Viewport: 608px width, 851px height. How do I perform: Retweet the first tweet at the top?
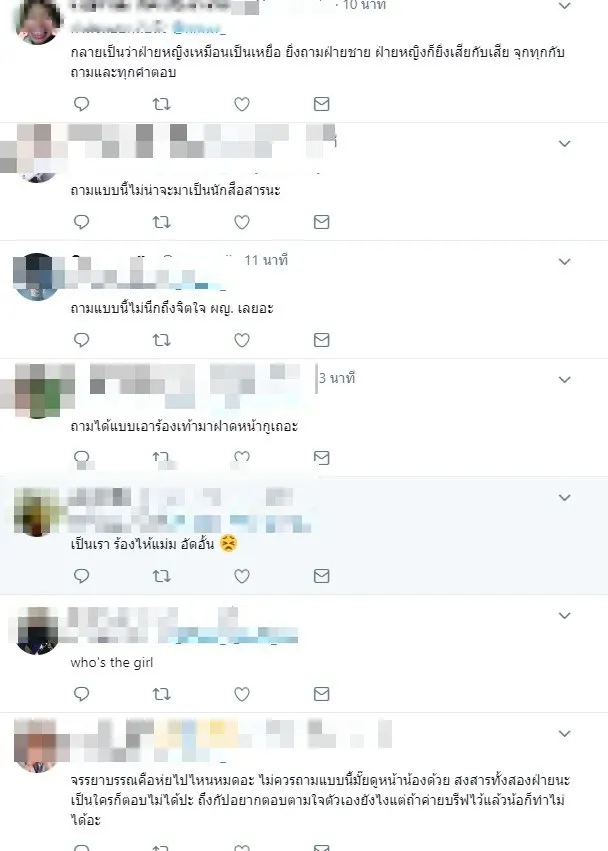pyautogui.click(x=161, y=104)
